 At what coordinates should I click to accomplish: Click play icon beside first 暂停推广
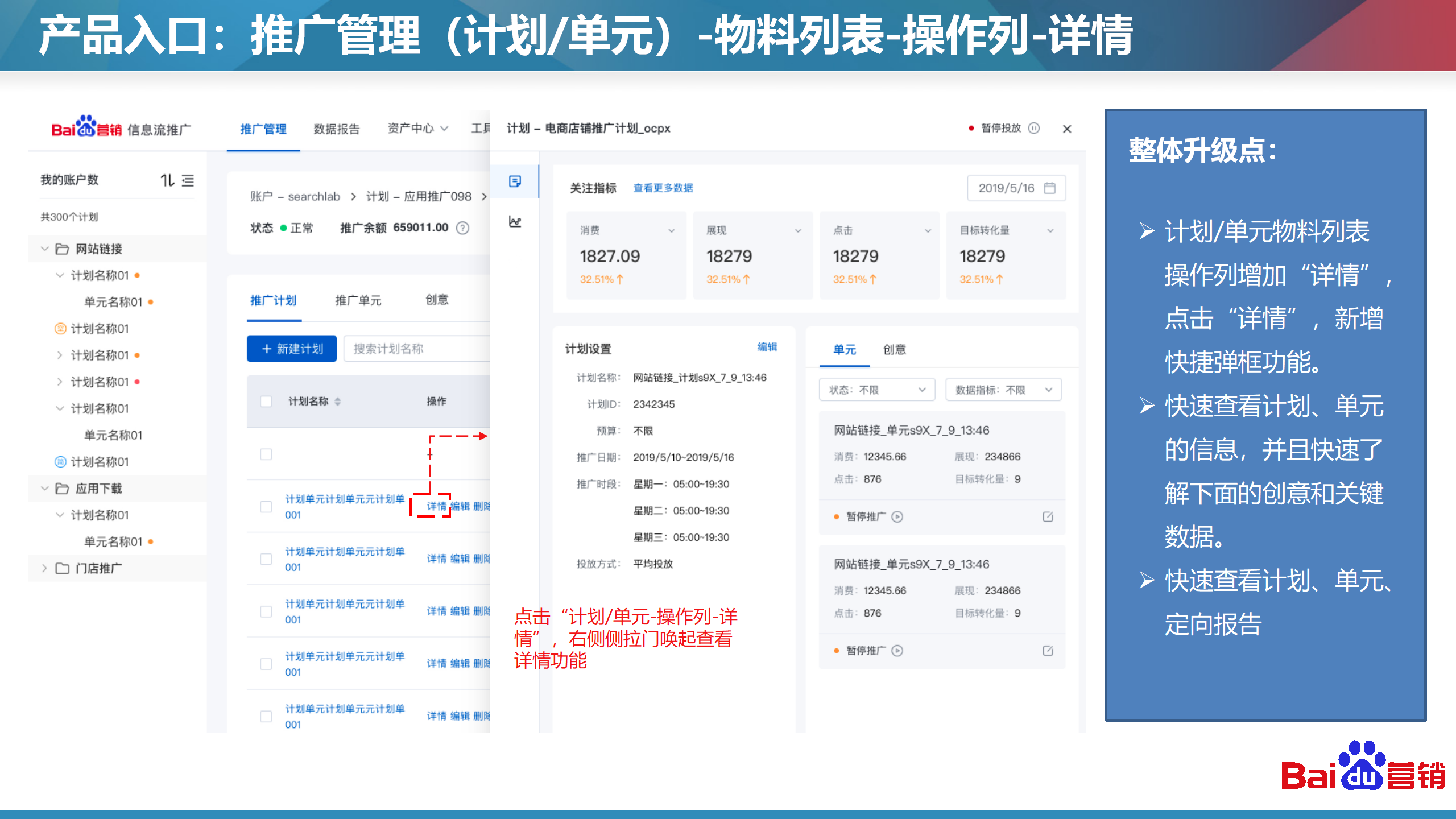[897, 516]
